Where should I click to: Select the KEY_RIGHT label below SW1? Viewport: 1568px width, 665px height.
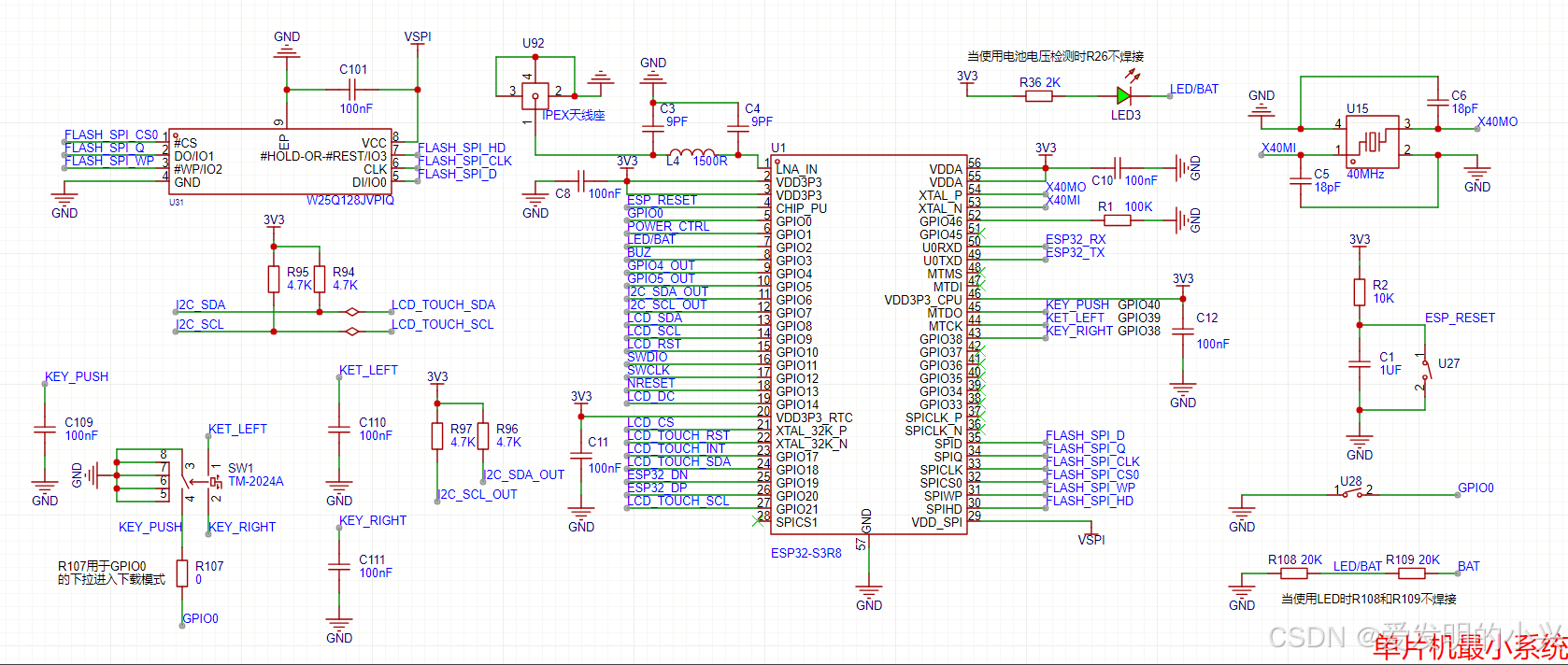tap(242, 527)
